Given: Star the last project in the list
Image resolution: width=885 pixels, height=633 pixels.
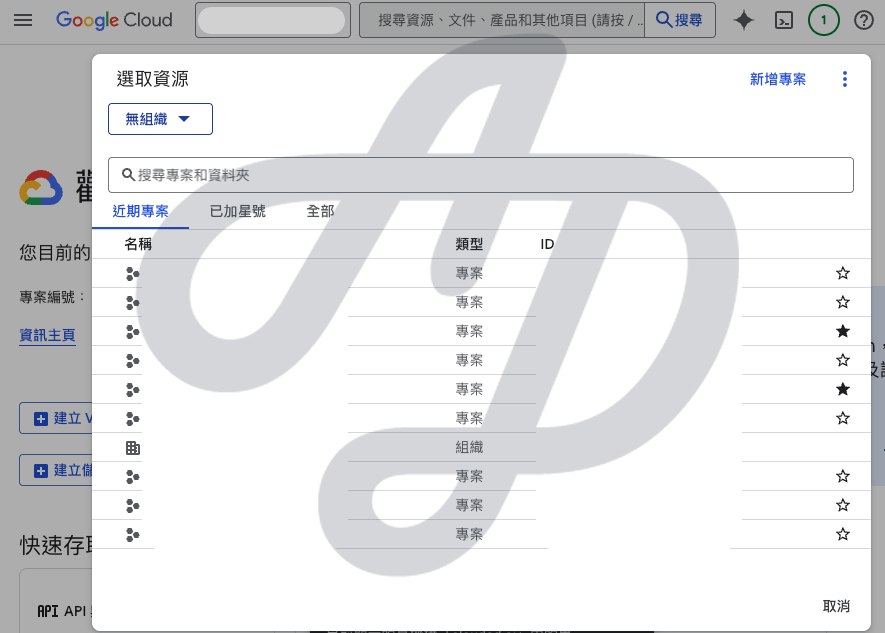Looking at the screenshot, I should coord(843,534).
